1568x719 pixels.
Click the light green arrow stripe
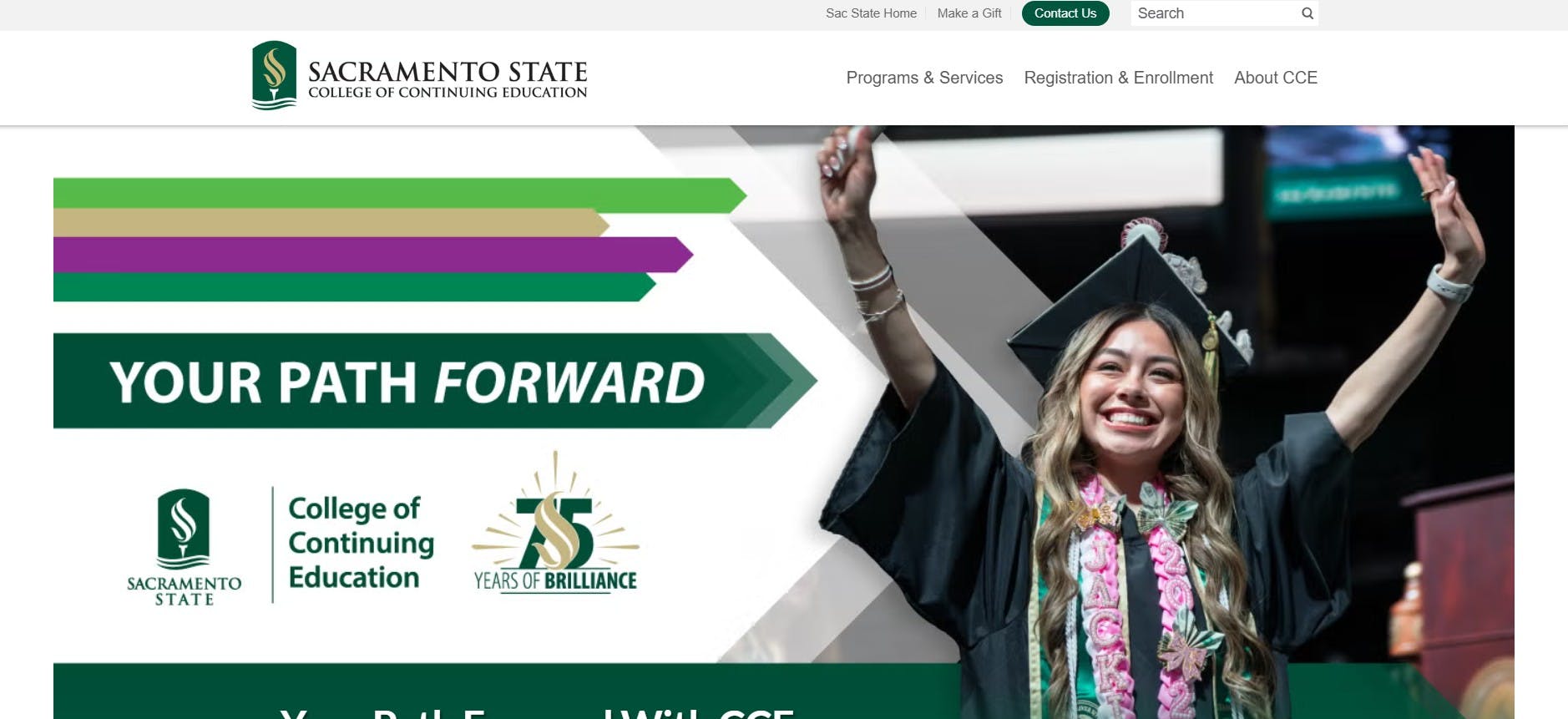coord(400,193)
